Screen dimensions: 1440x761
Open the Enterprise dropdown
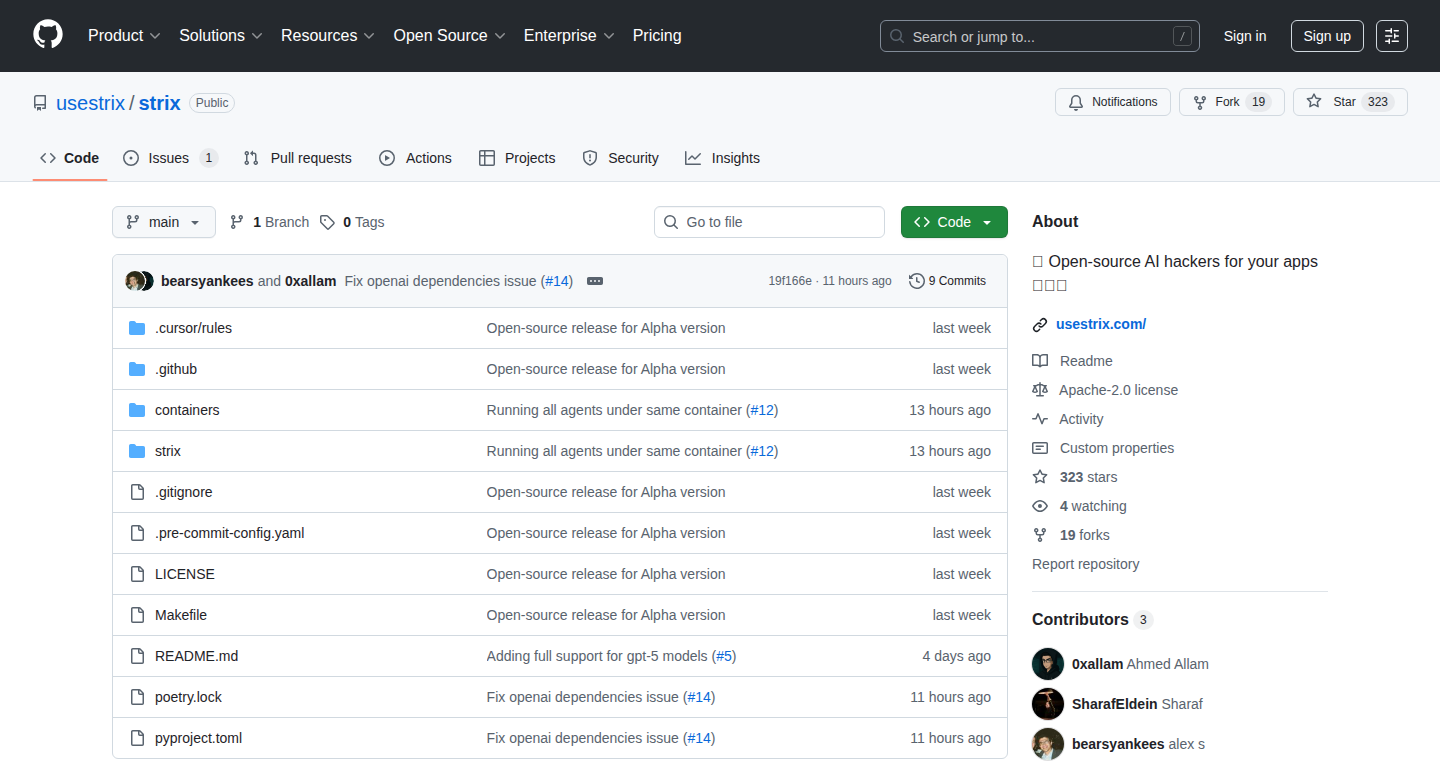pos(569,35)
